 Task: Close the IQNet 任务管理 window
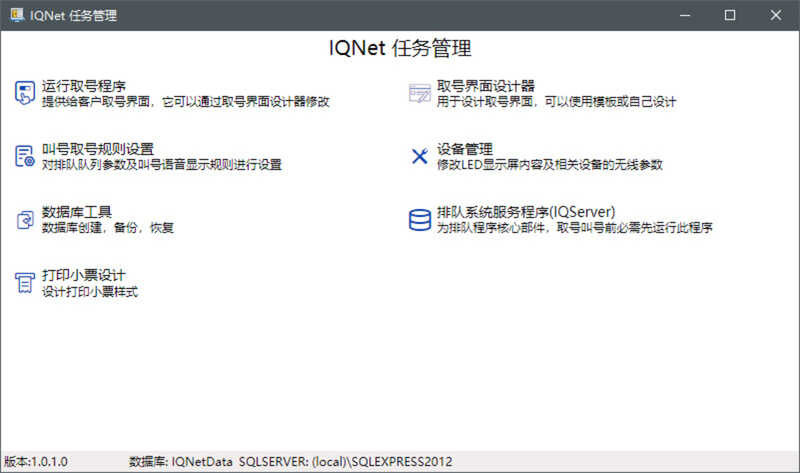pyautogui.click(x=776, y=15)
